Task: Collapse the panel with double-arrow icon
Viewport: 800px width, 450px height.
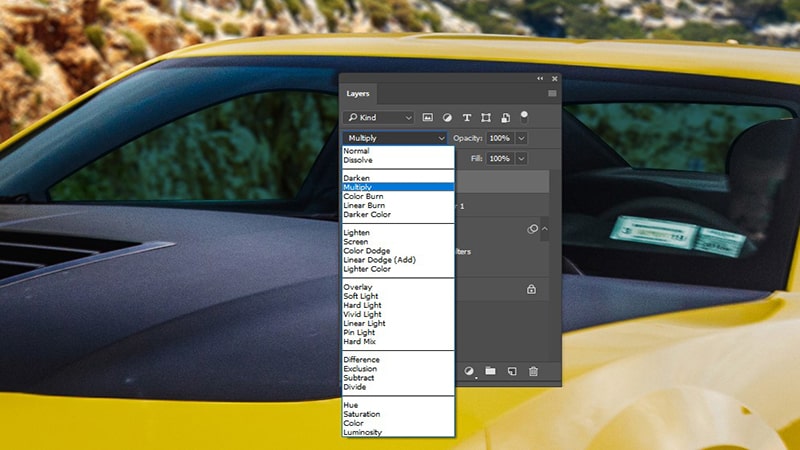Action: coord(540,79)
